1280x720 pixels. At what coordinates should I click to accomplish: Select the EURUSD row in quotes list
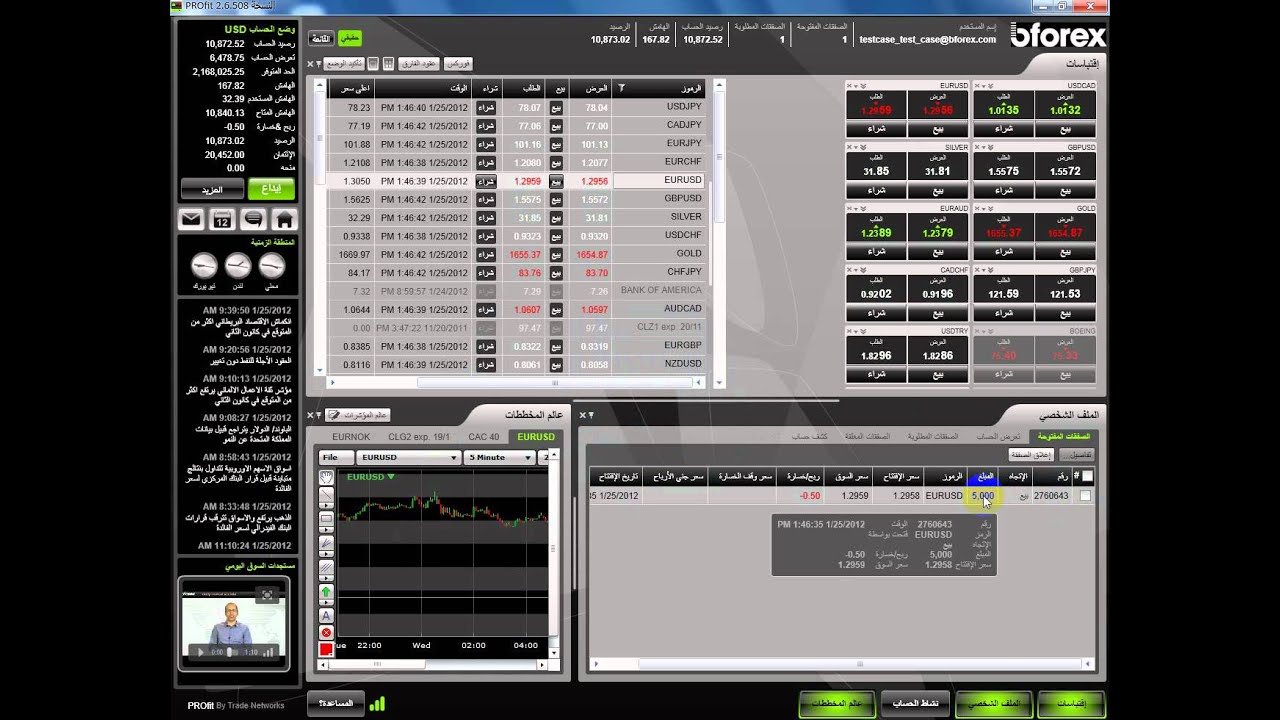515,181
